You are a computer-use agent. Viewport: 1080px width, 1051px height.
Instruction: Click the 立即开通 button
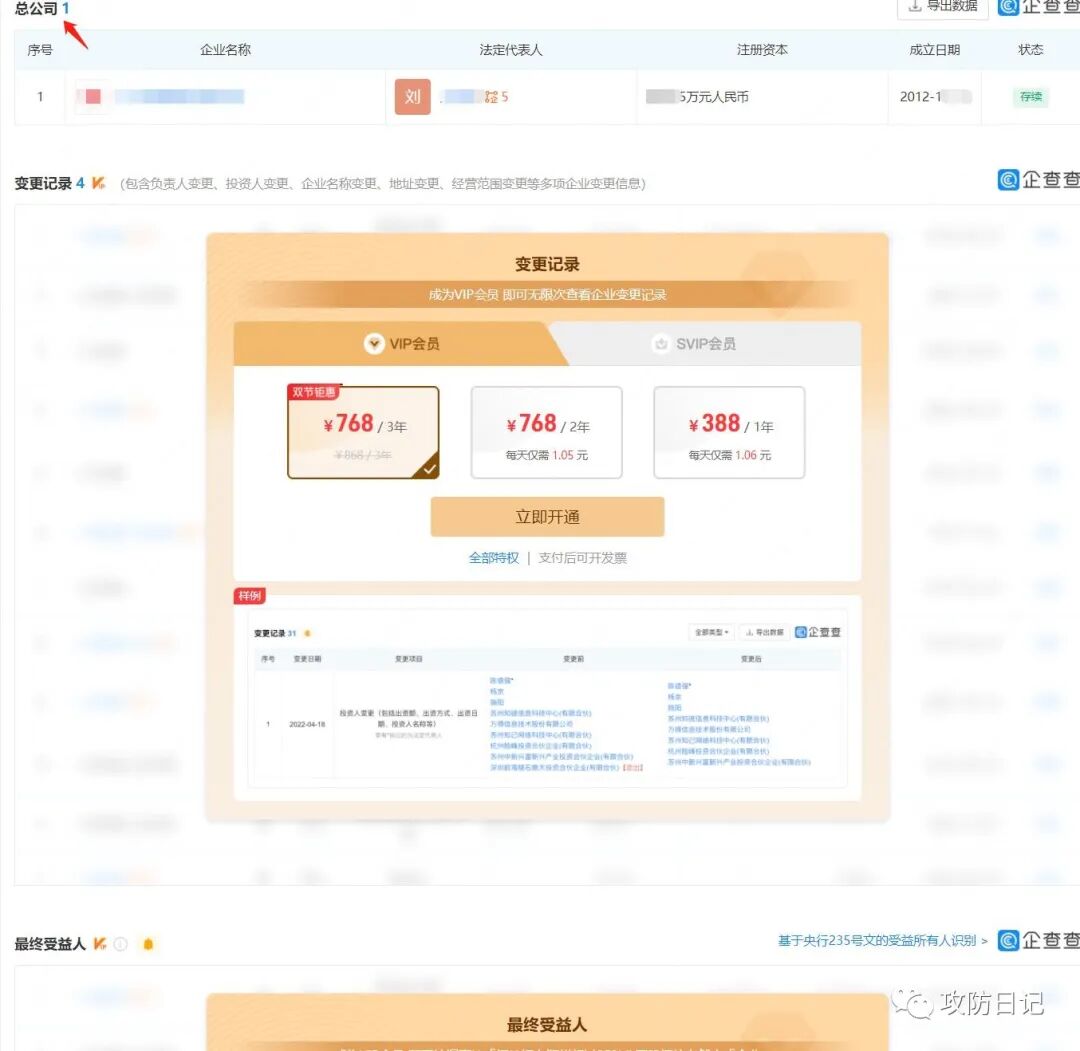click(x=548, y=517)
